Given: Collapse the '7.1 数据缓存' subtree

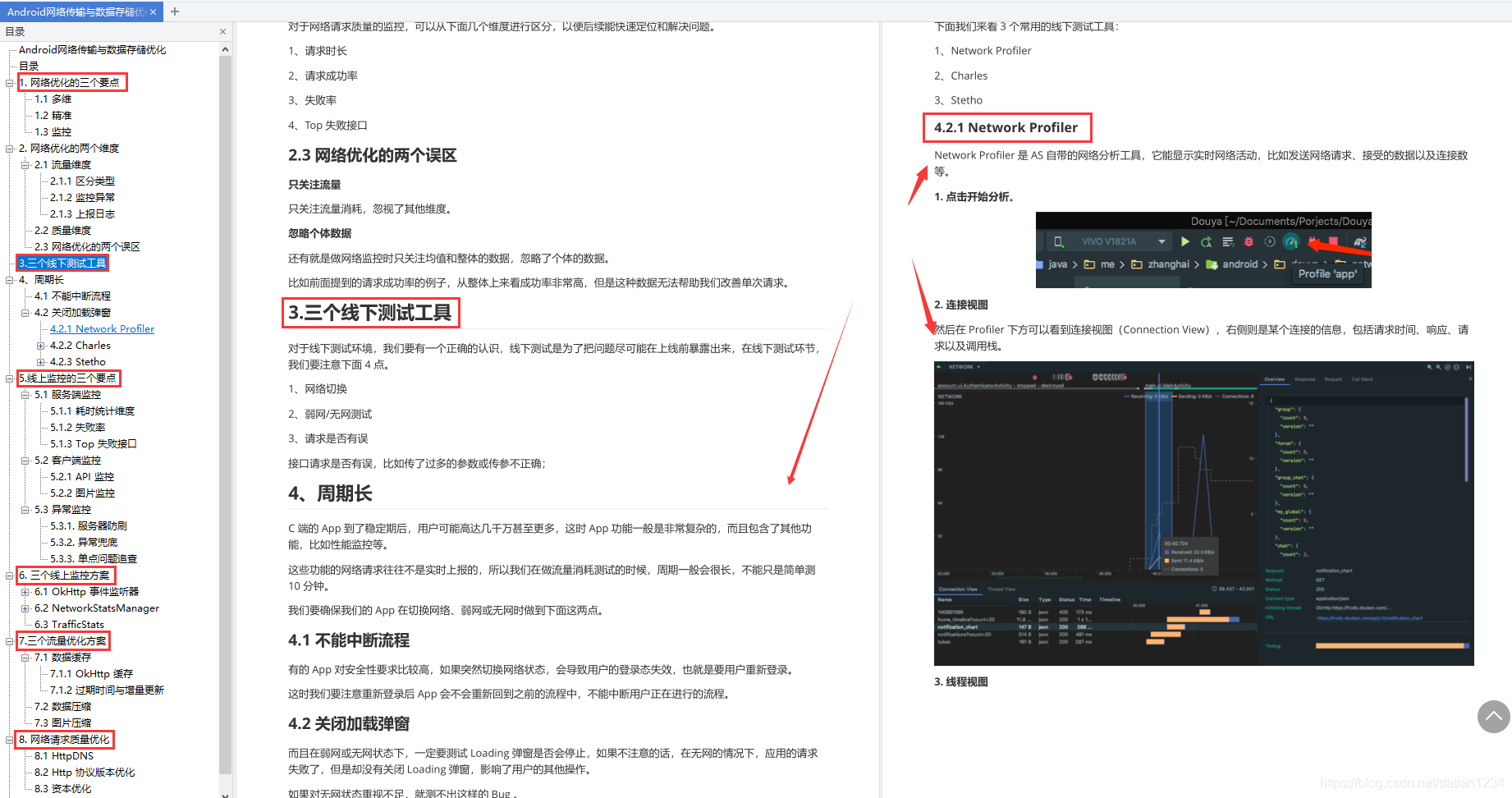Looking at the screenshot, I should tap(25, 658).
